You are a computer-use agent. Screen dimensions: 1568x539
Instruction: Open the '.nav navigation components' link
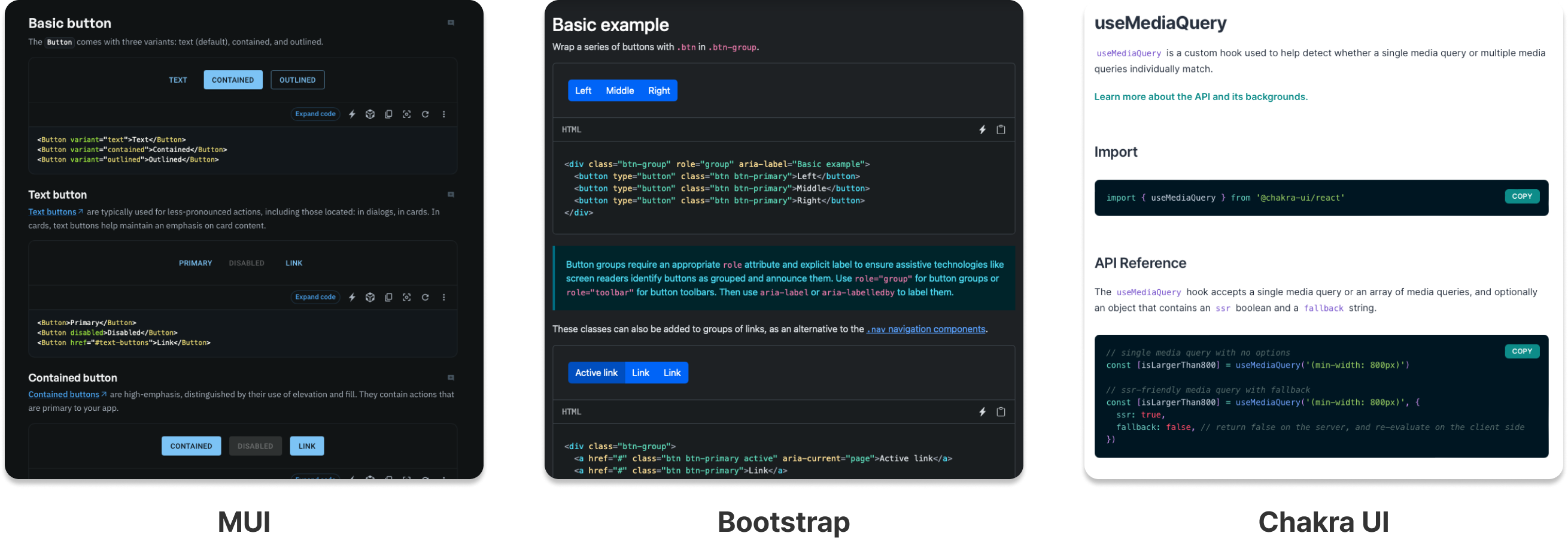point(926,329)
